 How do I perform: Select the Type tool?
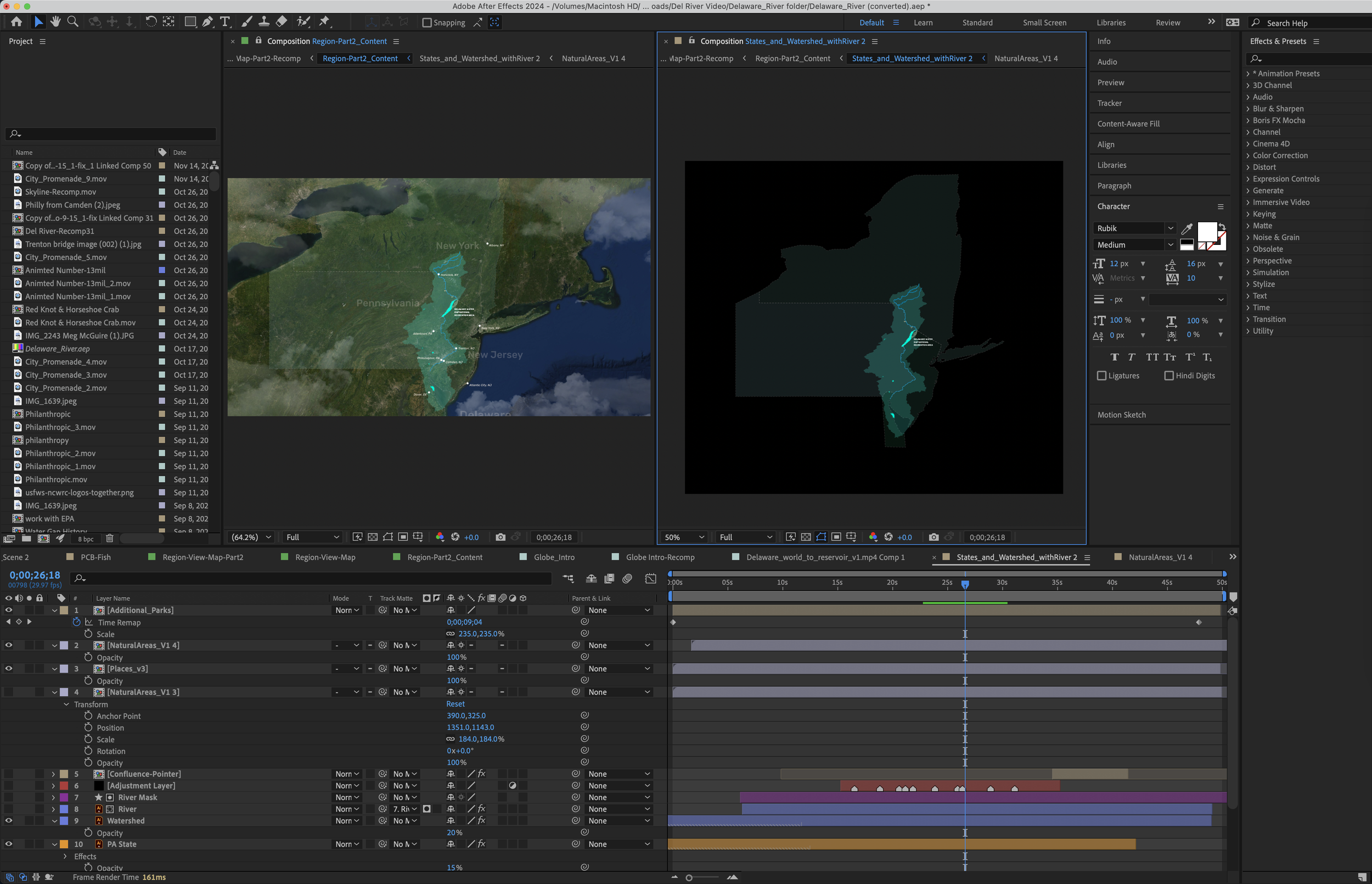coord(225,22)
